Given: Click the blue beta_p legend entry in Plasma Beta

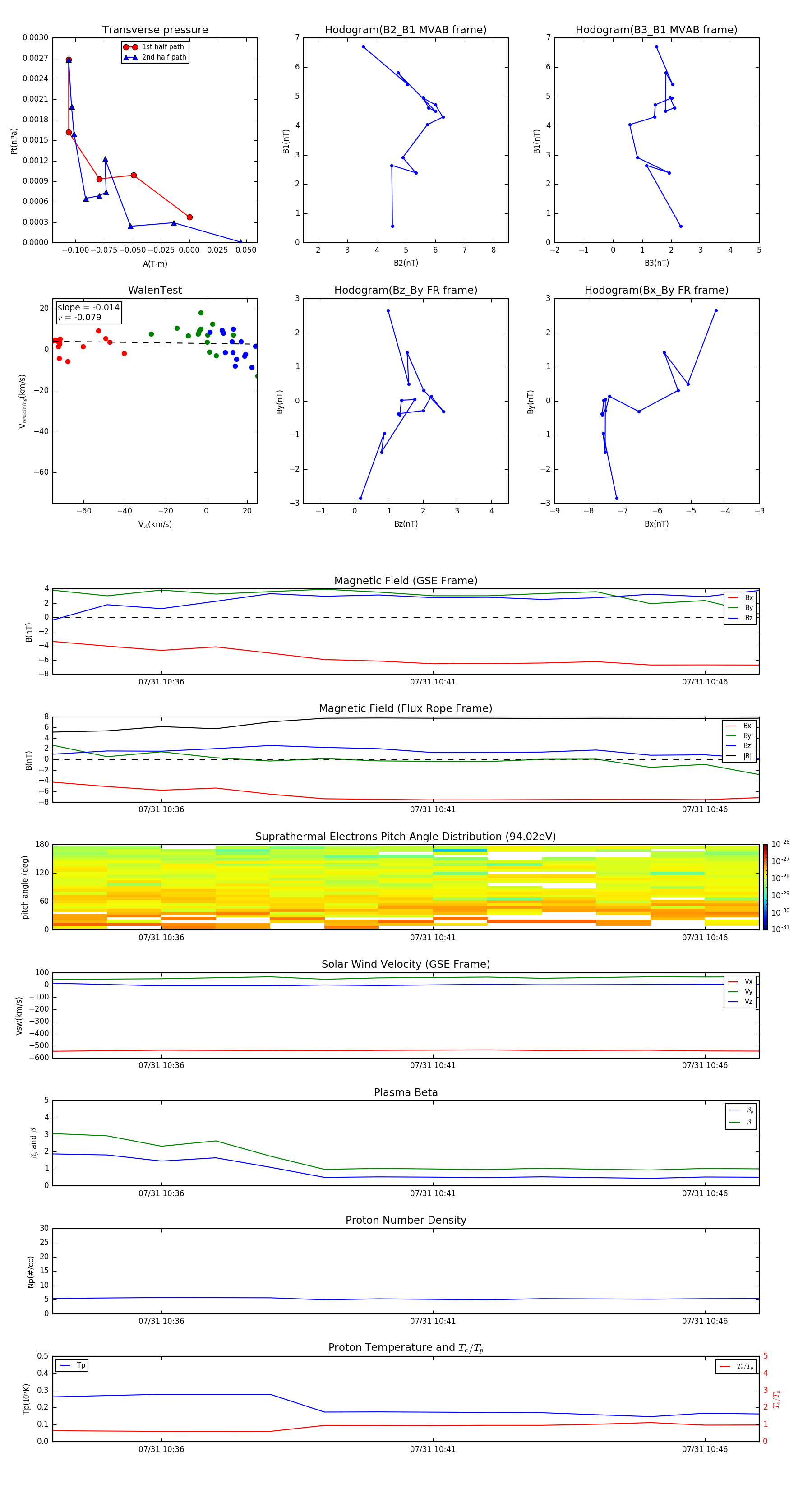Looking at the screenshot, I should coord(741,1110).
